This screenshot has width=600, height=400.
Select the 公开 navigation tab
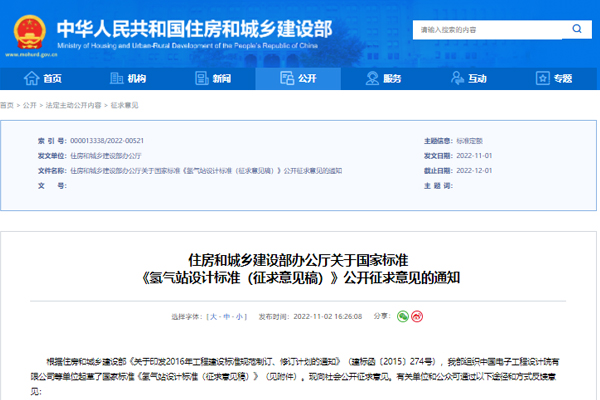coord(299,78)
